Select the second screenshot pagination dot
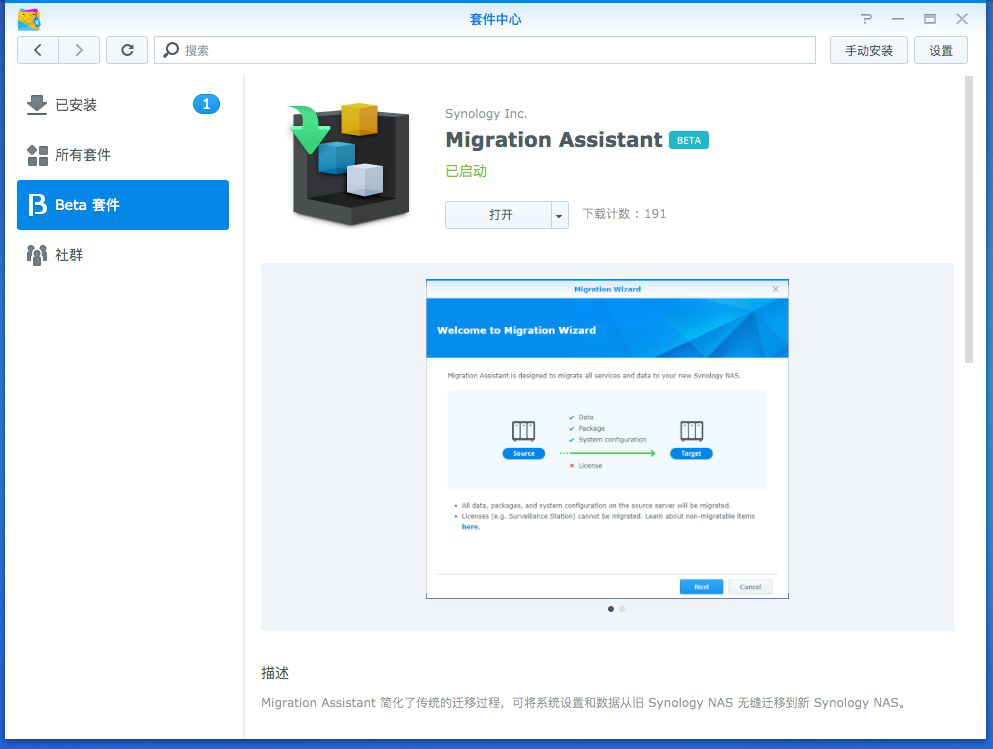 pyautogui.click(x=622, y=608)
